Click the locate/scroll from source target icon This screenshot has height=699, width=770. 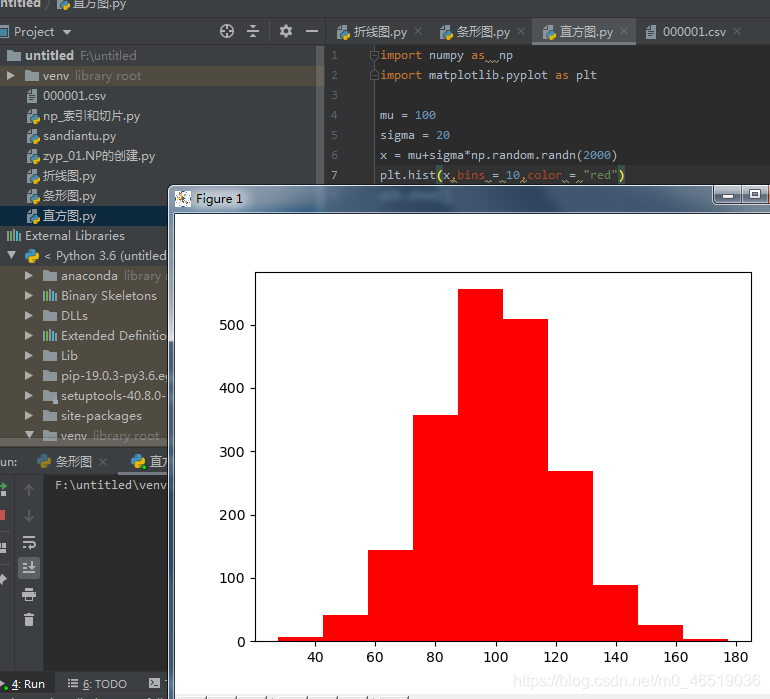tap(227, 31)
